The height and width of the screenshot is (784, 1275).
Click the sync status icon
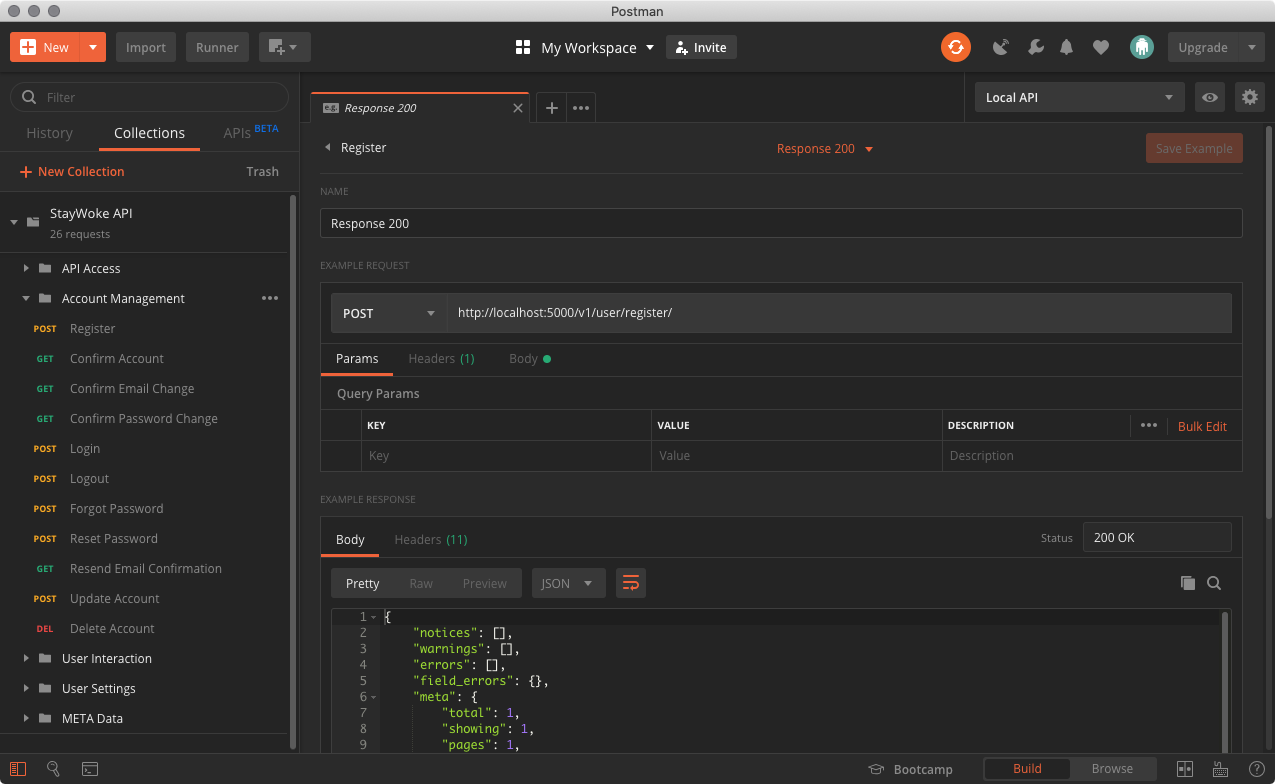[x=955, y=46]
